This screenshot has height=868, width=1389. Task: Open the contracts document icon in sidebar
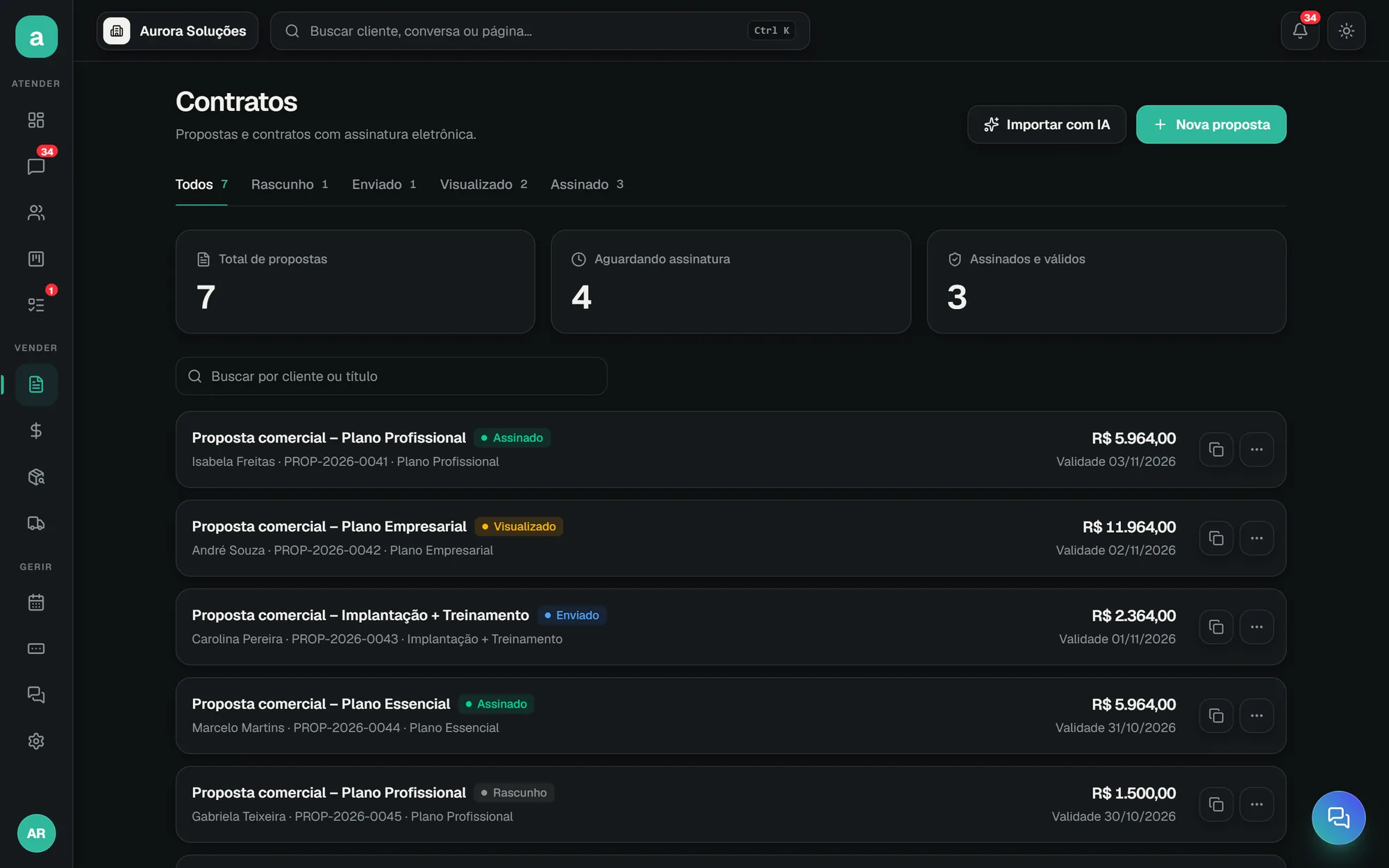tap(36, 385)
